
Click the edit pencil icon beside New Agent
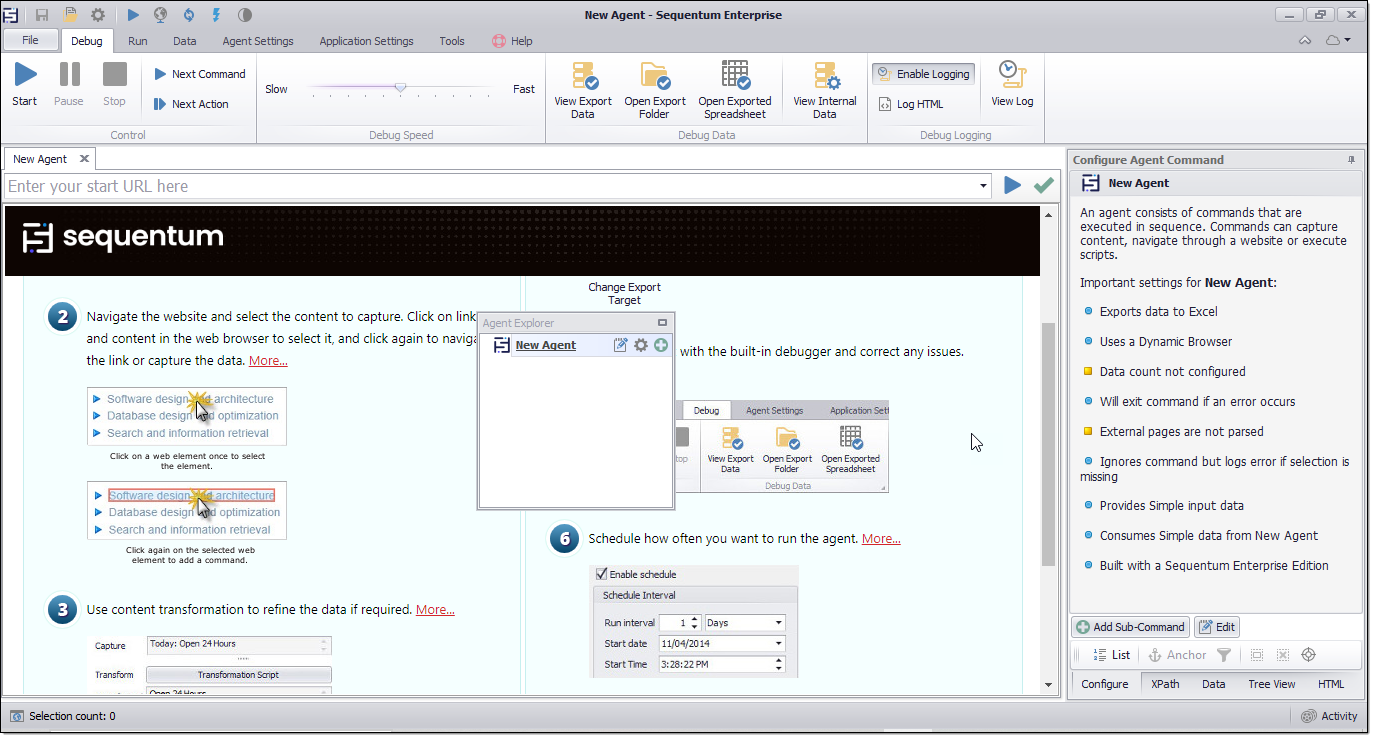[621, 345]
